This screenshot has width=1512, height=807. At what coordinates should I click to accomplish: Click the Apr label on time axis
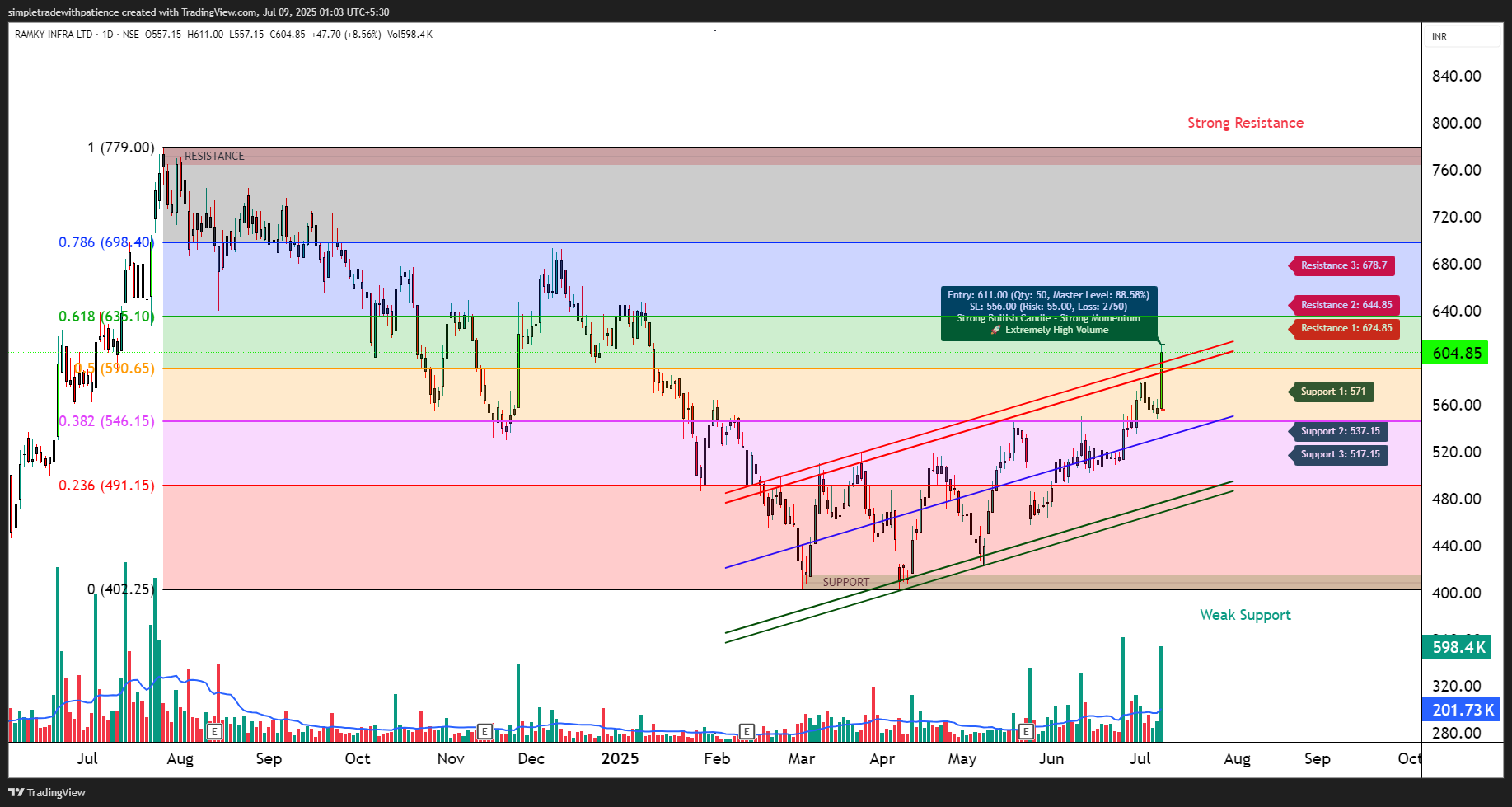click(882, 758)
